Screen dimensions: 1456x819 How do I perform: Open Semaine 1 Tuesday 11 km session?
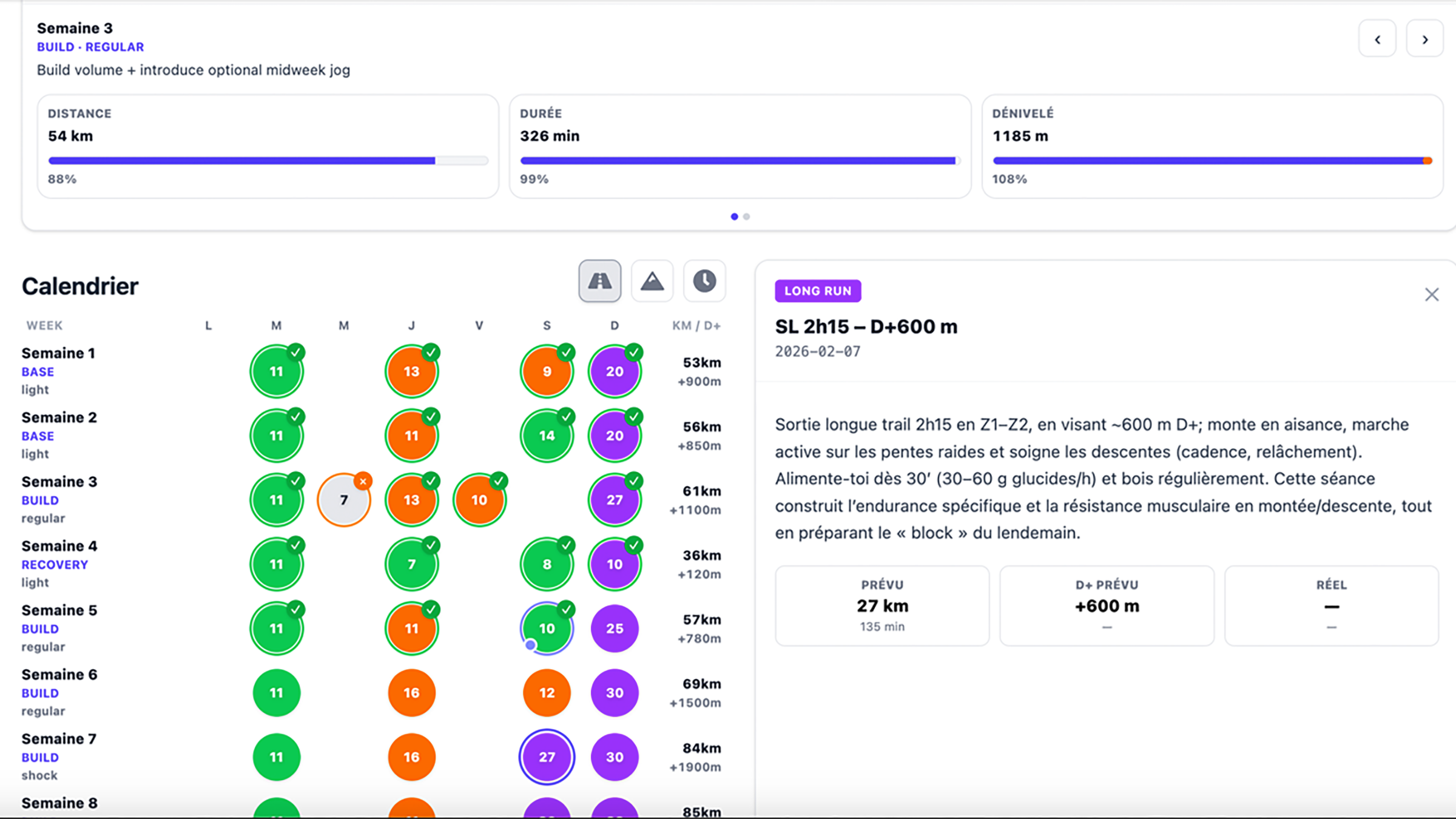pos(277,371)
